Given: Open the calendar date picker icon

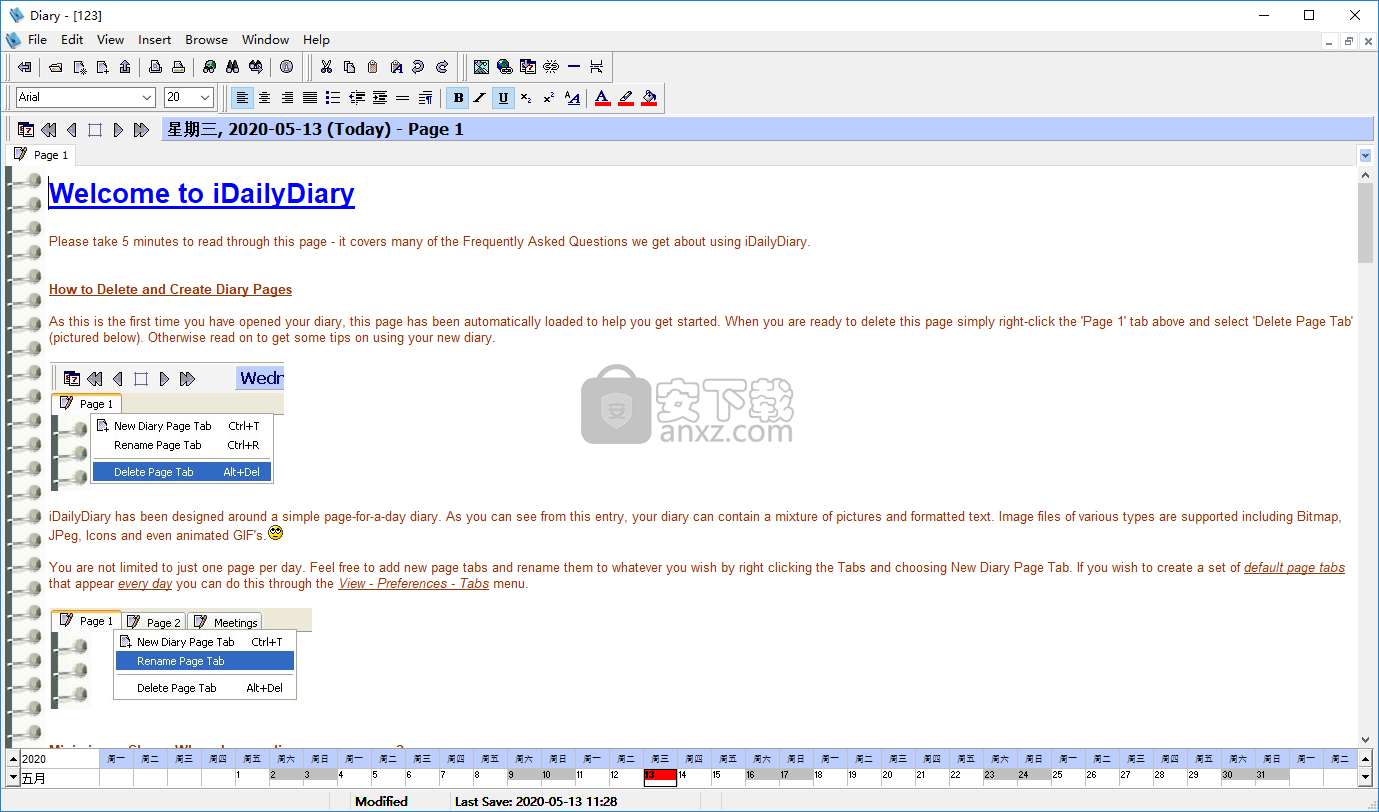Looking at the screenshot, I should (26, 129).
